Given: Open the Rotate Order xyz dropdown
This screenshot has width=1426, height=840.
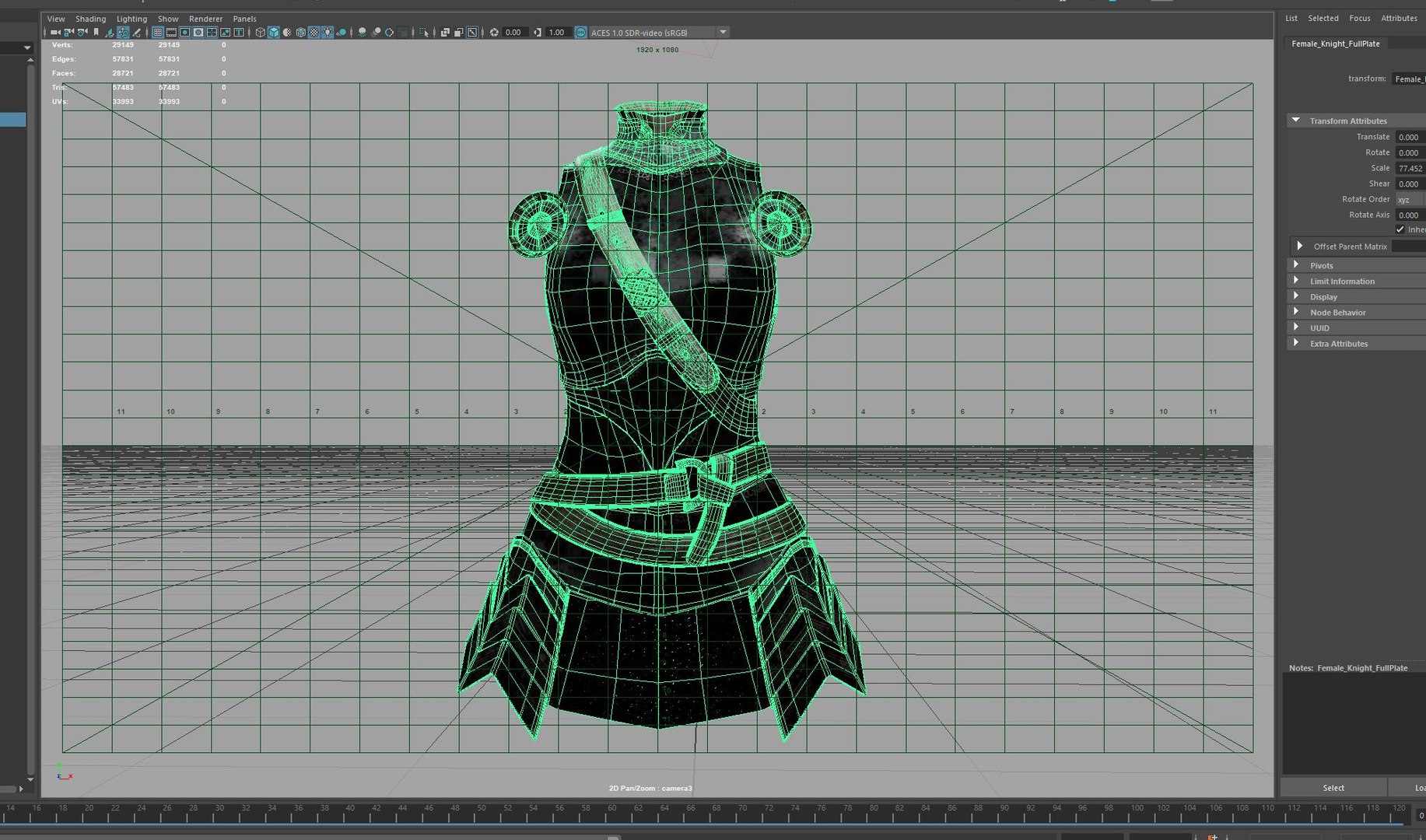Looking at the screenshot, I should click(1410, 199).
